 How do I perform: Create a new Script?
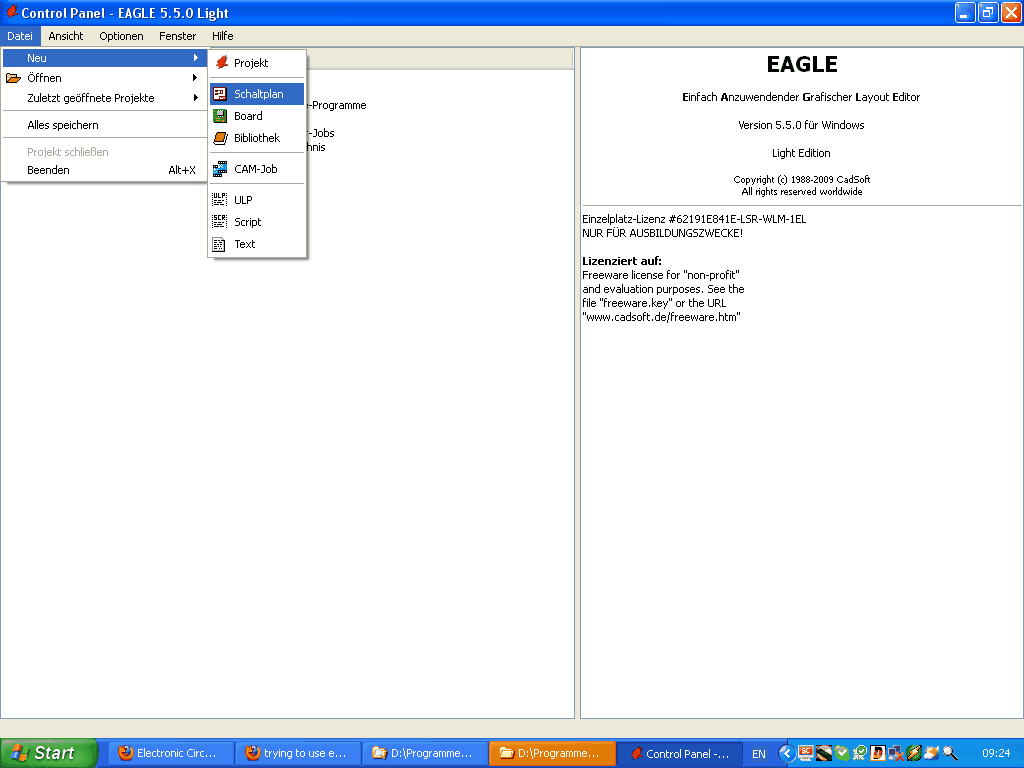click(x=257, y=222)
